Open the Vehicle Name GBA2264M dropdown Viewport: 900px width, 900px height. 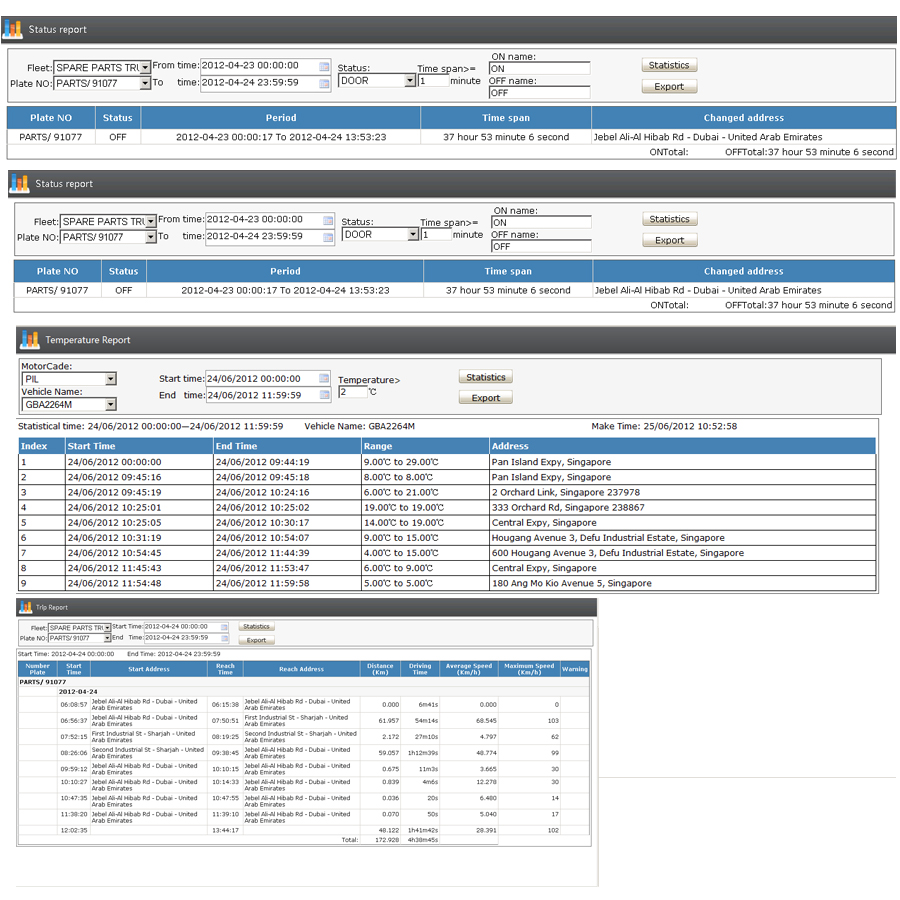(111, 404)
